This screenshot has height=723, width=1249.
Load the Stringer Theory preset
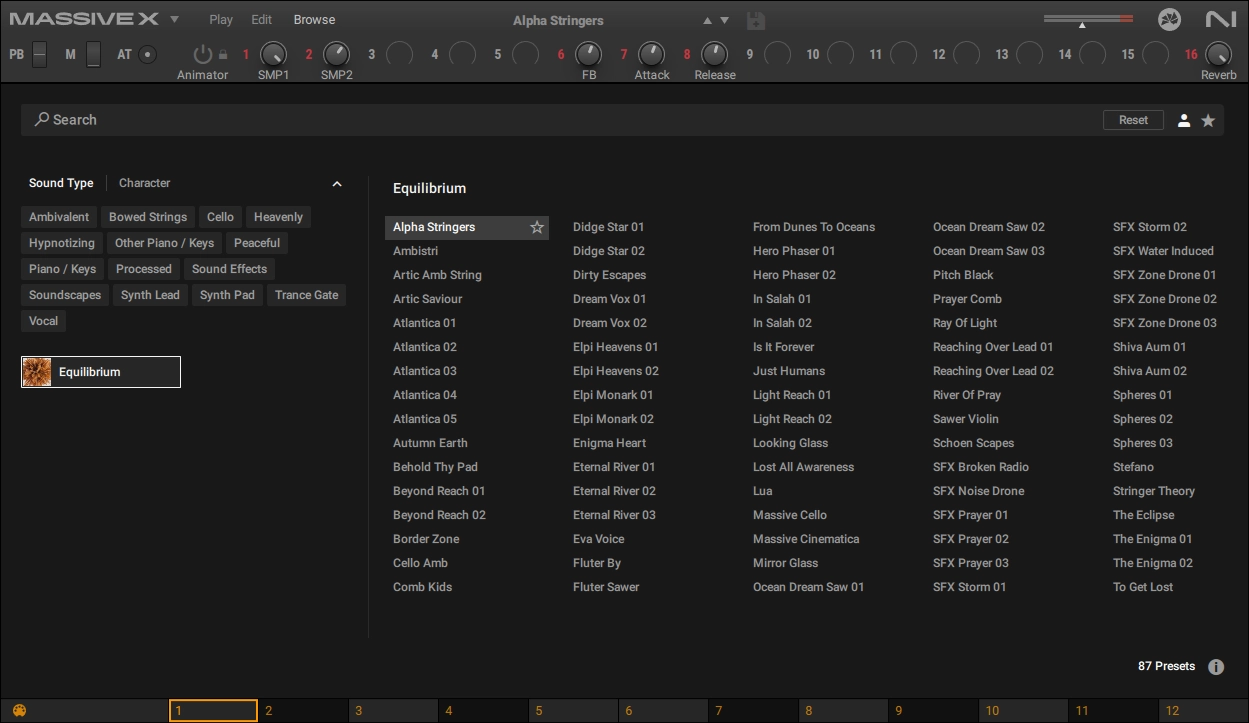(1154, 491)
